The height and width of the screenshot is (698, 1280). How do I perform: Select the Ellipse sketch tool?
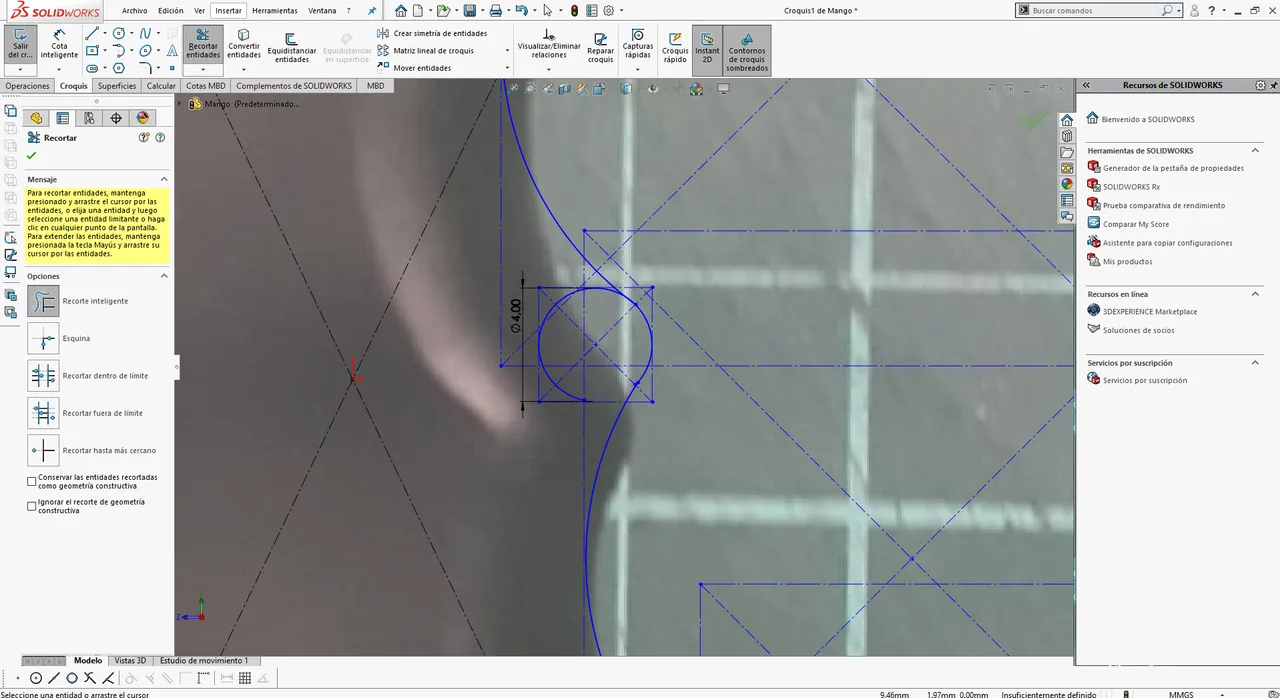[x=146, y=50]
